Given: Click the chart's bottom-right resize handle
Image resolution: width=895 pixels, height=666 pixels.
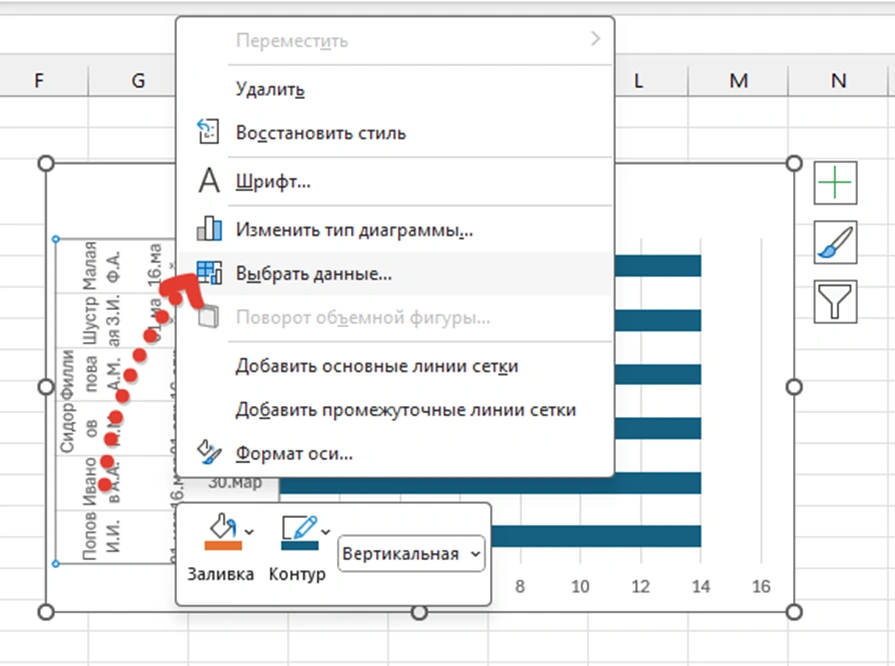Looking at the screenshot, I should pos(794,612).
